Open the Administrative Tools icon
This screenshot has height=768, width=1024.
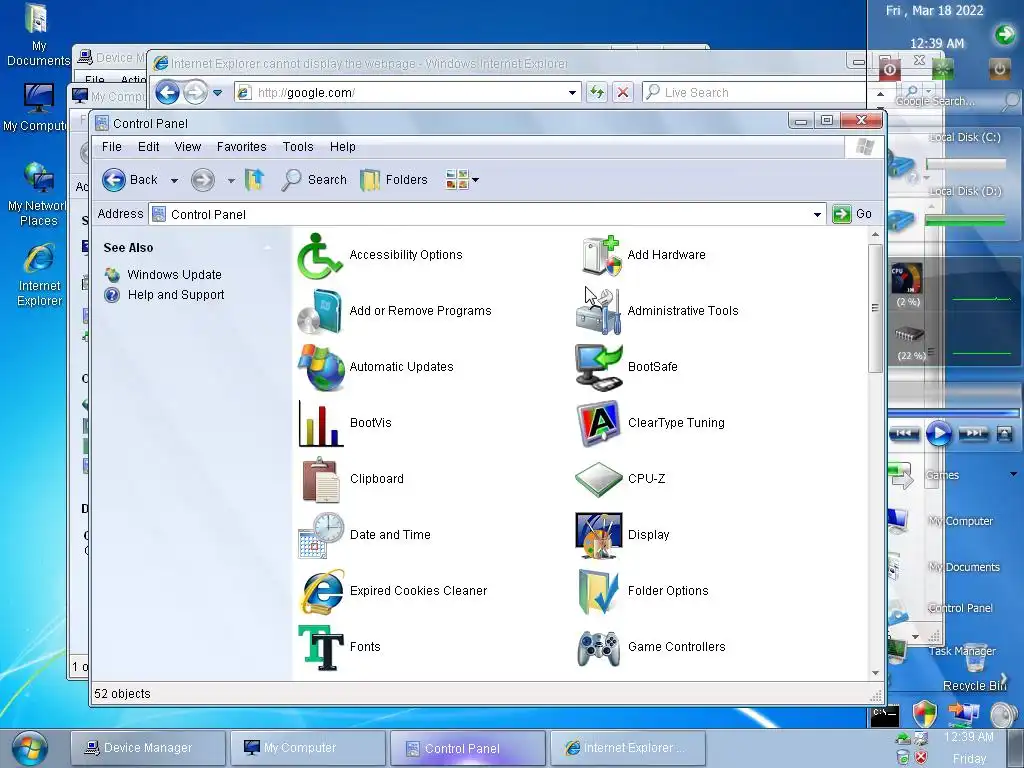tap(598, 312)
